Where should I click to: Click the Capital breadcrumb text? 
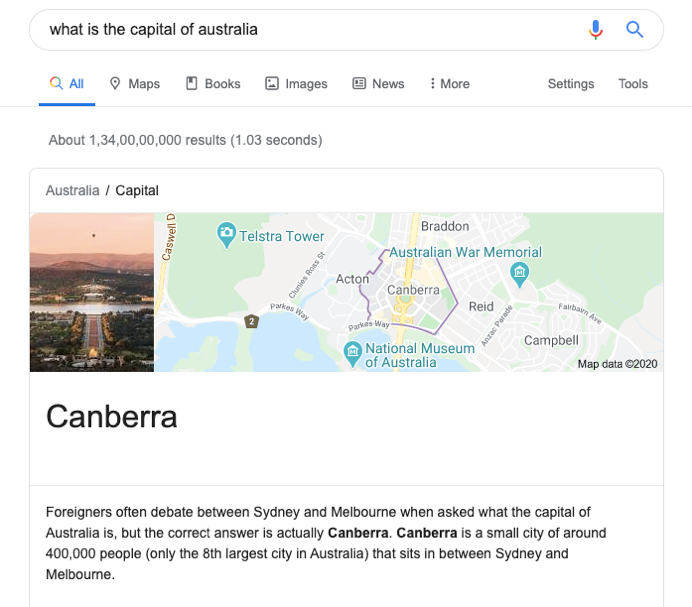pos(137,190)
